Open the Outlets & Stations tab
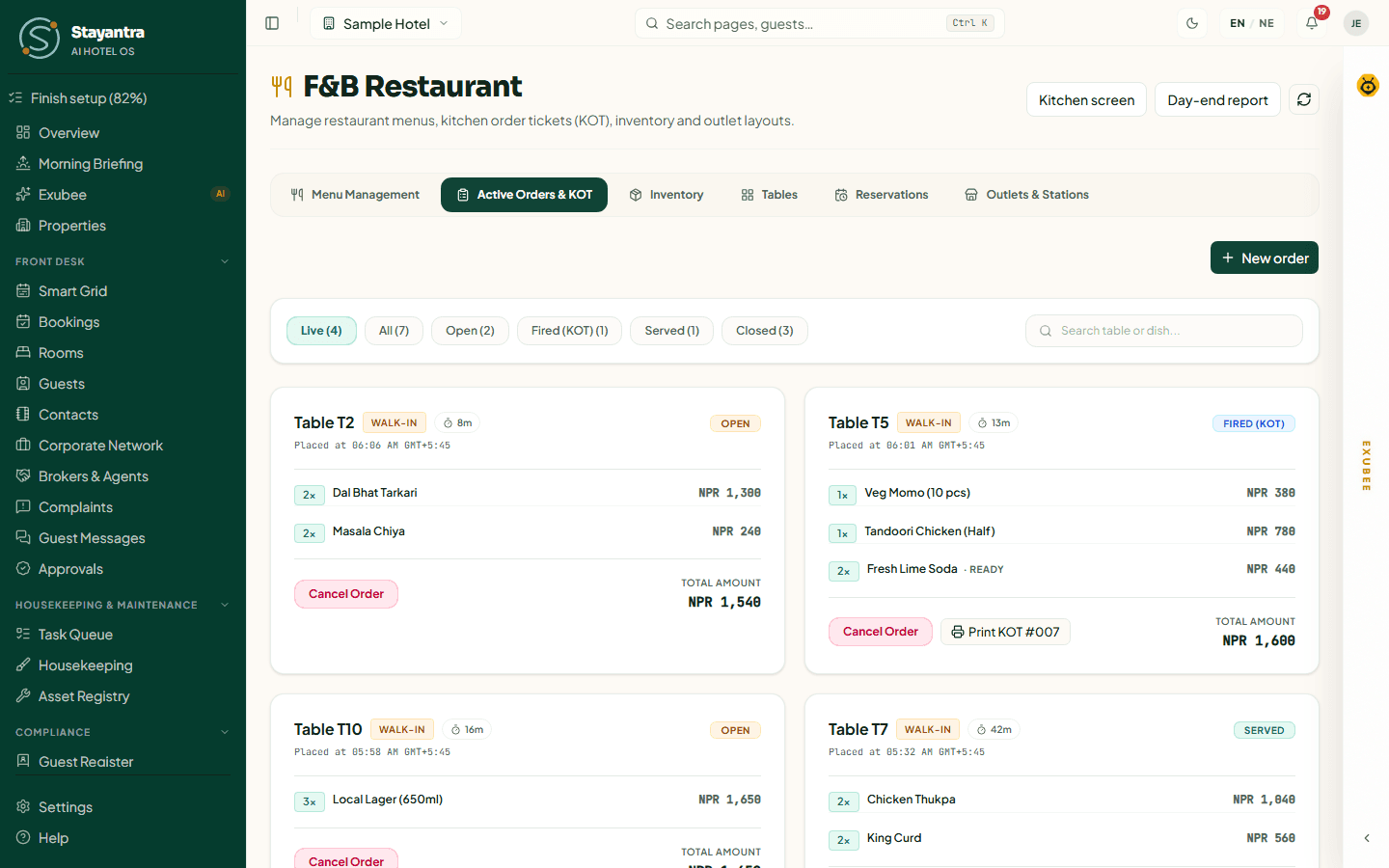 [x=1027, y=195]
